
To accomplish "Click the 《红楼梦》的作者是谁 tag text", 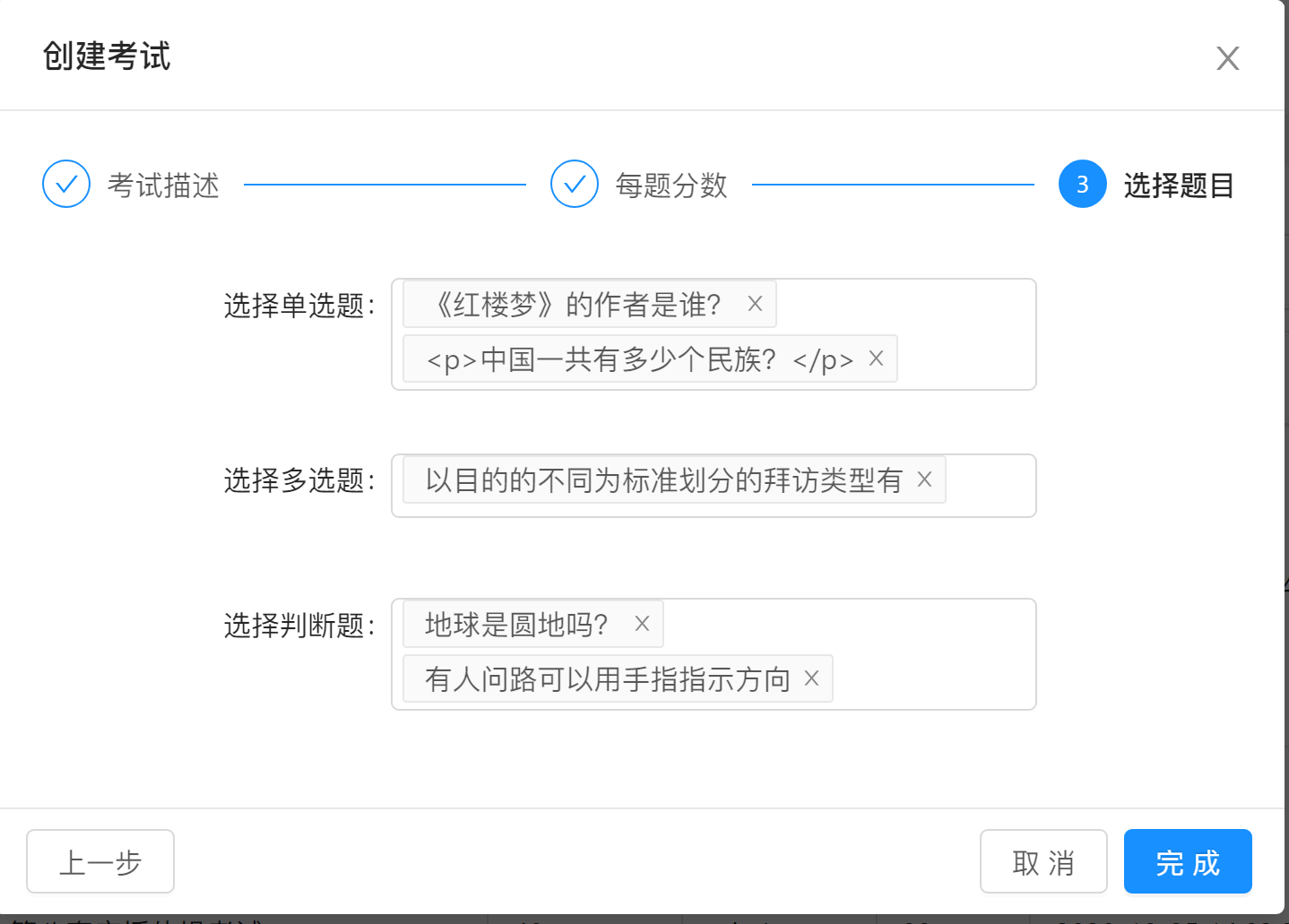I will coord(577,305).
